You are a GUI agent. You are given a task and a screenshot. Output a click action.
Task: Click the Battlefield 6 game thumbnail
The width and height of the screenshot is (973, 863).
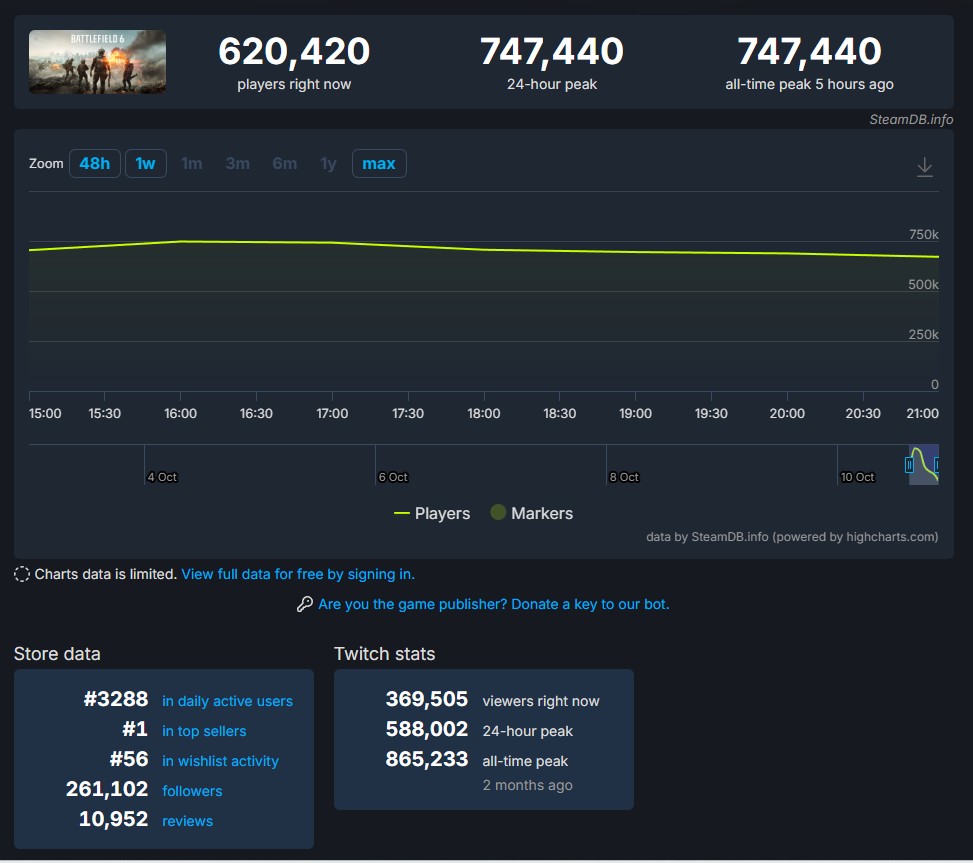click(97, 62)
